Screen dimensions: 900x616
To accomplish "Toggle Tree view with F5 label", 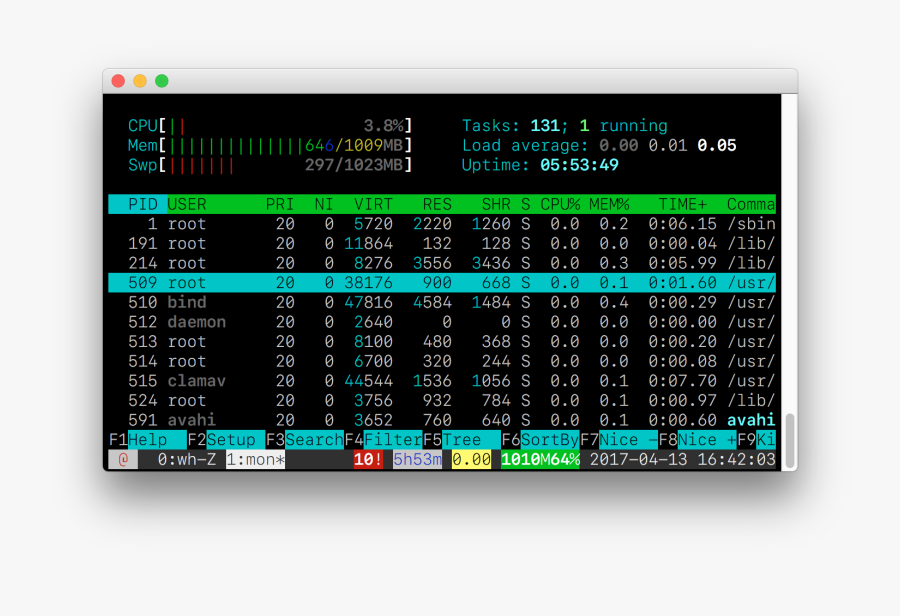I will (461, 440).
